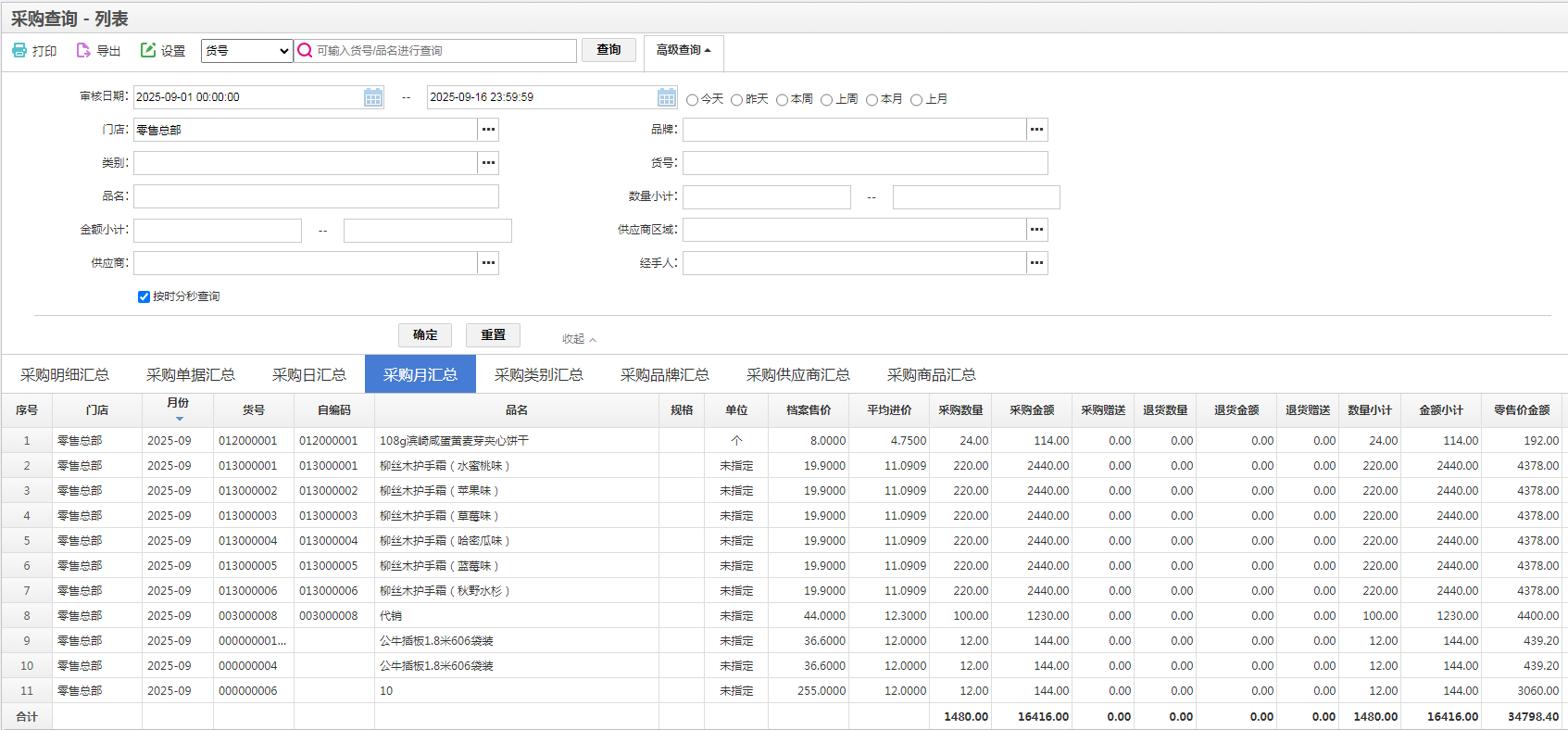Click the ellipsis button beside 门店 field

[488, 130]
